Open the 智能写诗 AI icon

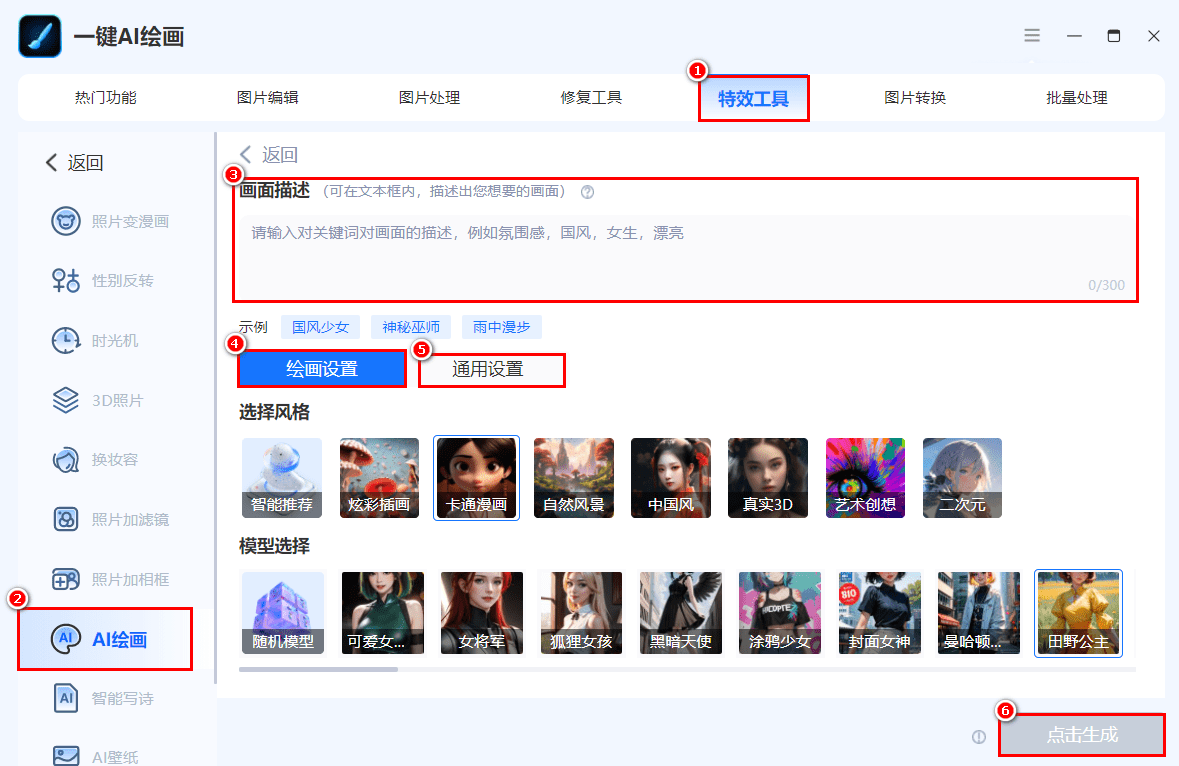(66, 698)
